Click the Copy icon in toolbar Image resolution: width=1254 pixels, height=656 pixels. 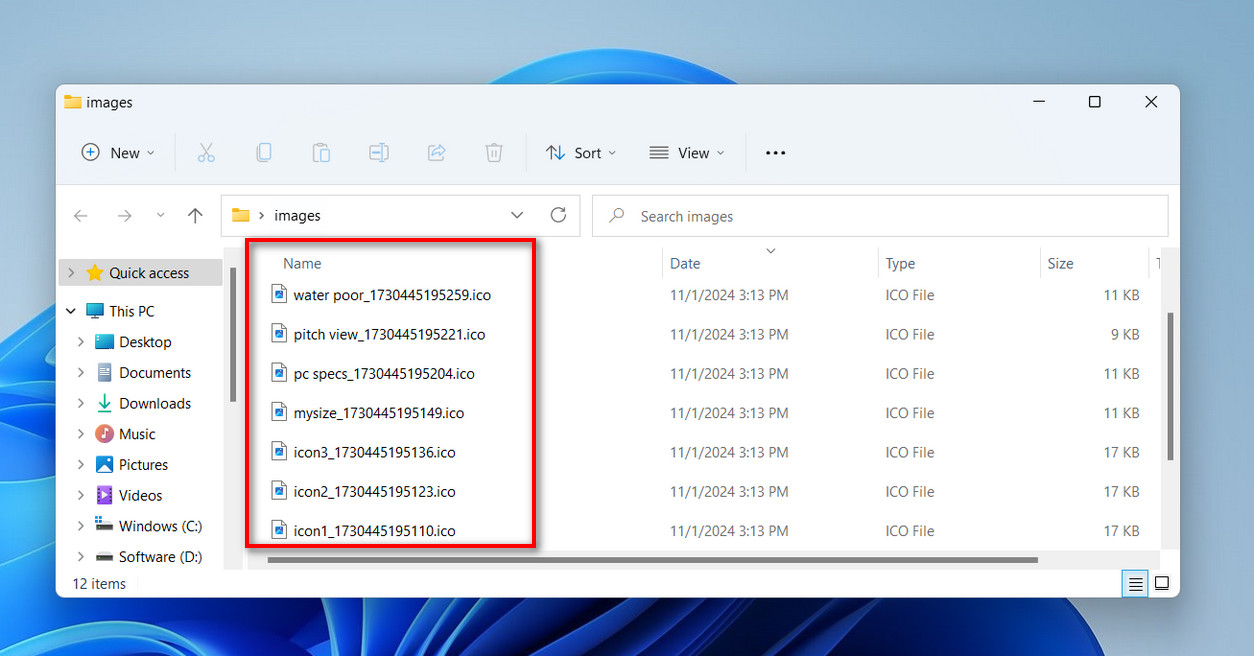(x=263, y=153)
